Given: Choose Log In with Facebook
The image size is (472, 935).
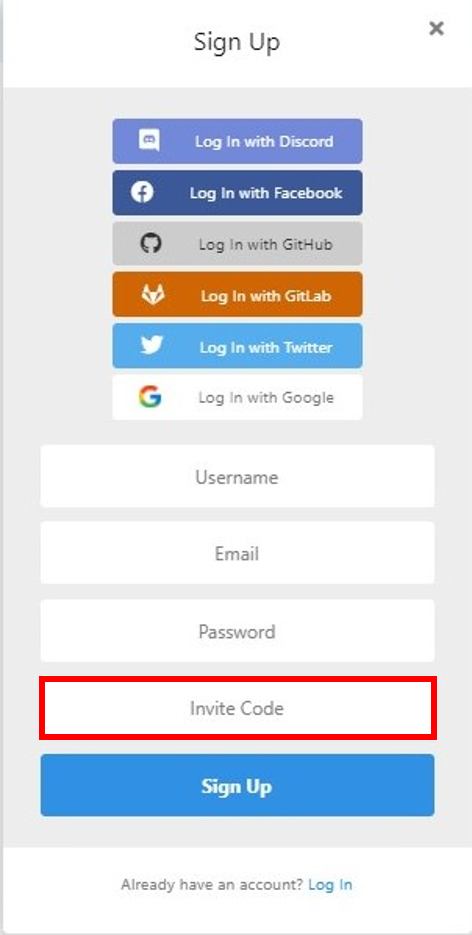Looking at the screenshot, I should [237, 193].
